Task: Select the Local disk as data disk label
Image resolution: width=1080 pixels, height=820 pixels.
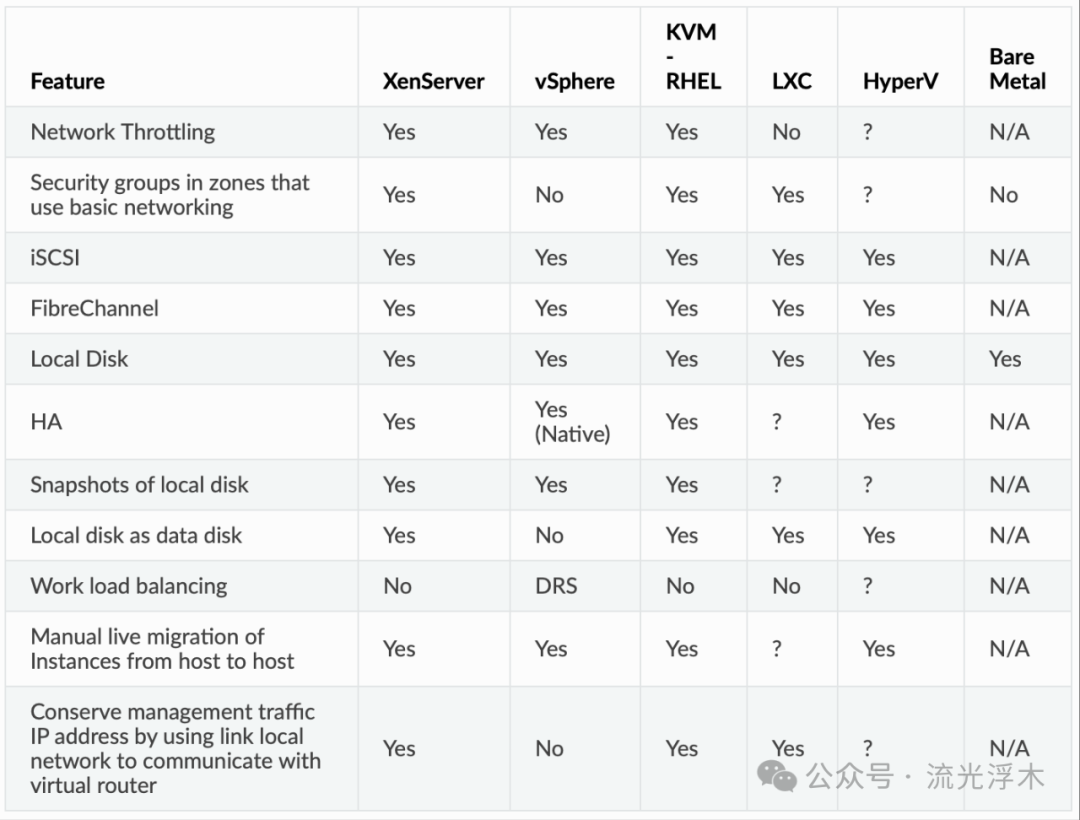Action: (x=136, y=536)
